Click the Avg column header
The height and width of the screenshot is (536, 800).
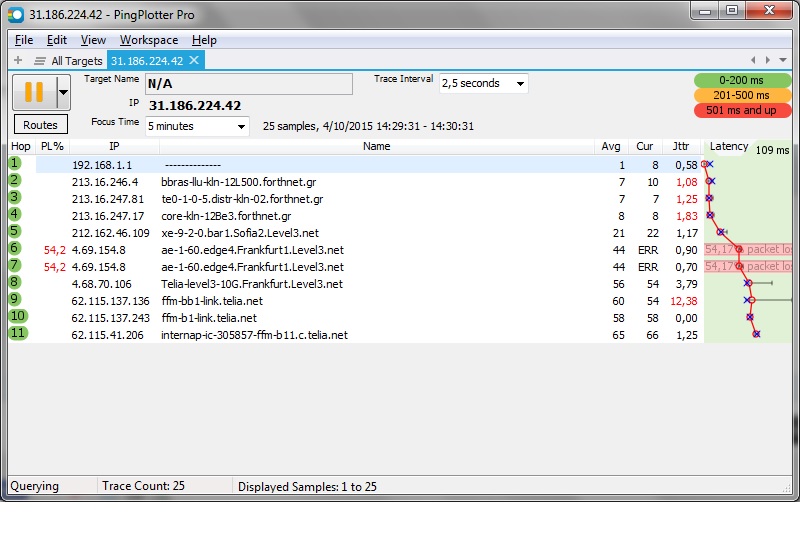coord(611,146)
